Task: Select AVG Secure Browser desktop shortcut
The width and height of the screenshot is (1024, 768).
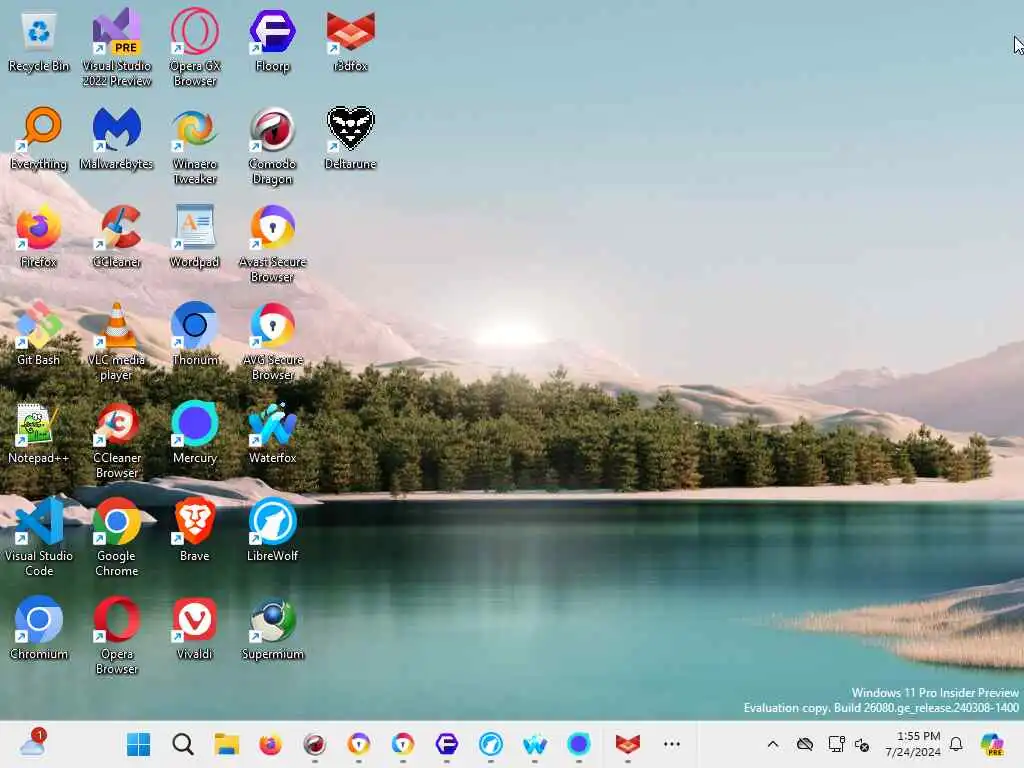Action: point(272,342)
